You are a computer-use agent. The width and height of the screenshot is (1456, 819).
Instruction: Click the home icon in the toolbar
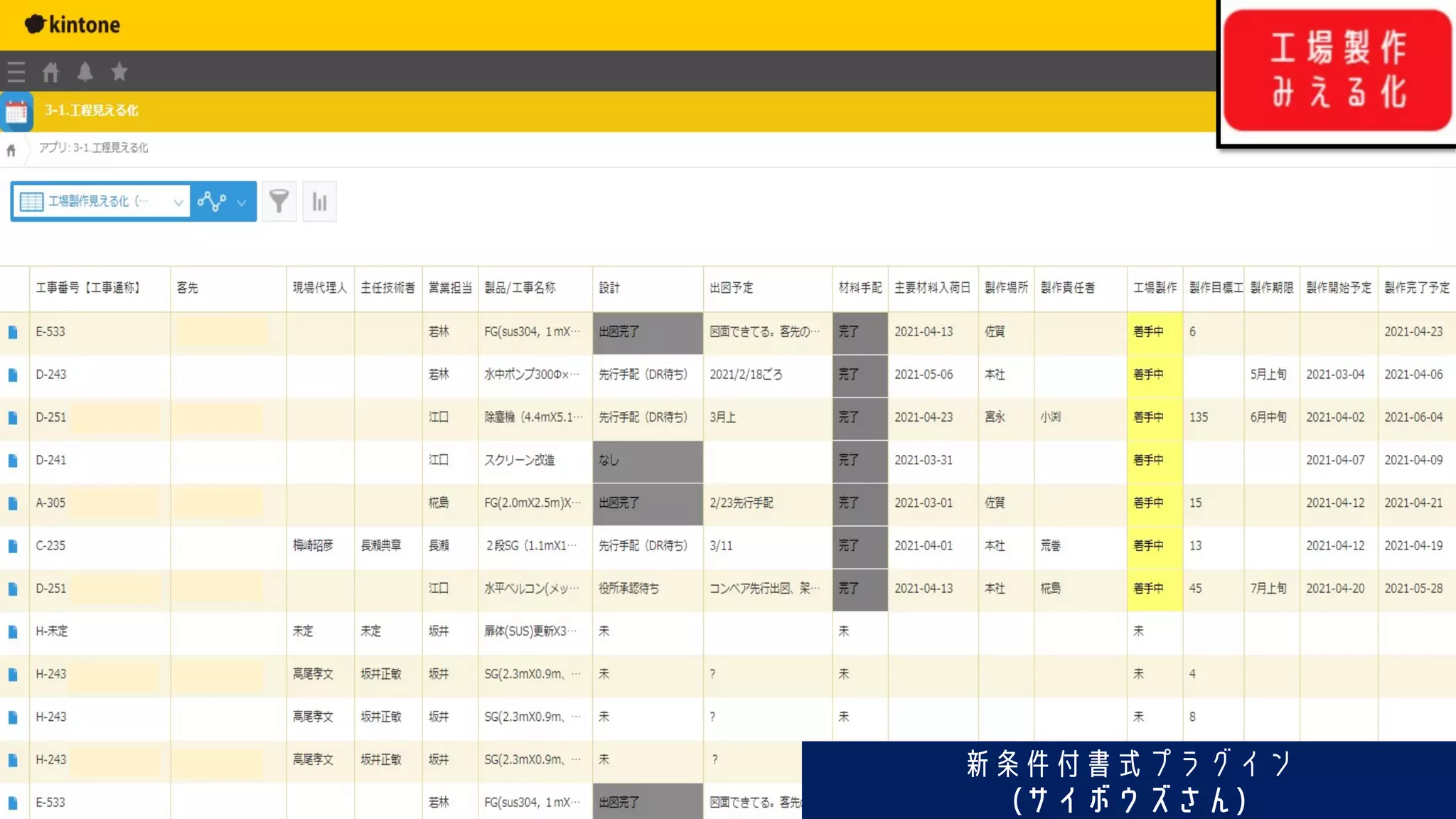click(x=50, y=72)
